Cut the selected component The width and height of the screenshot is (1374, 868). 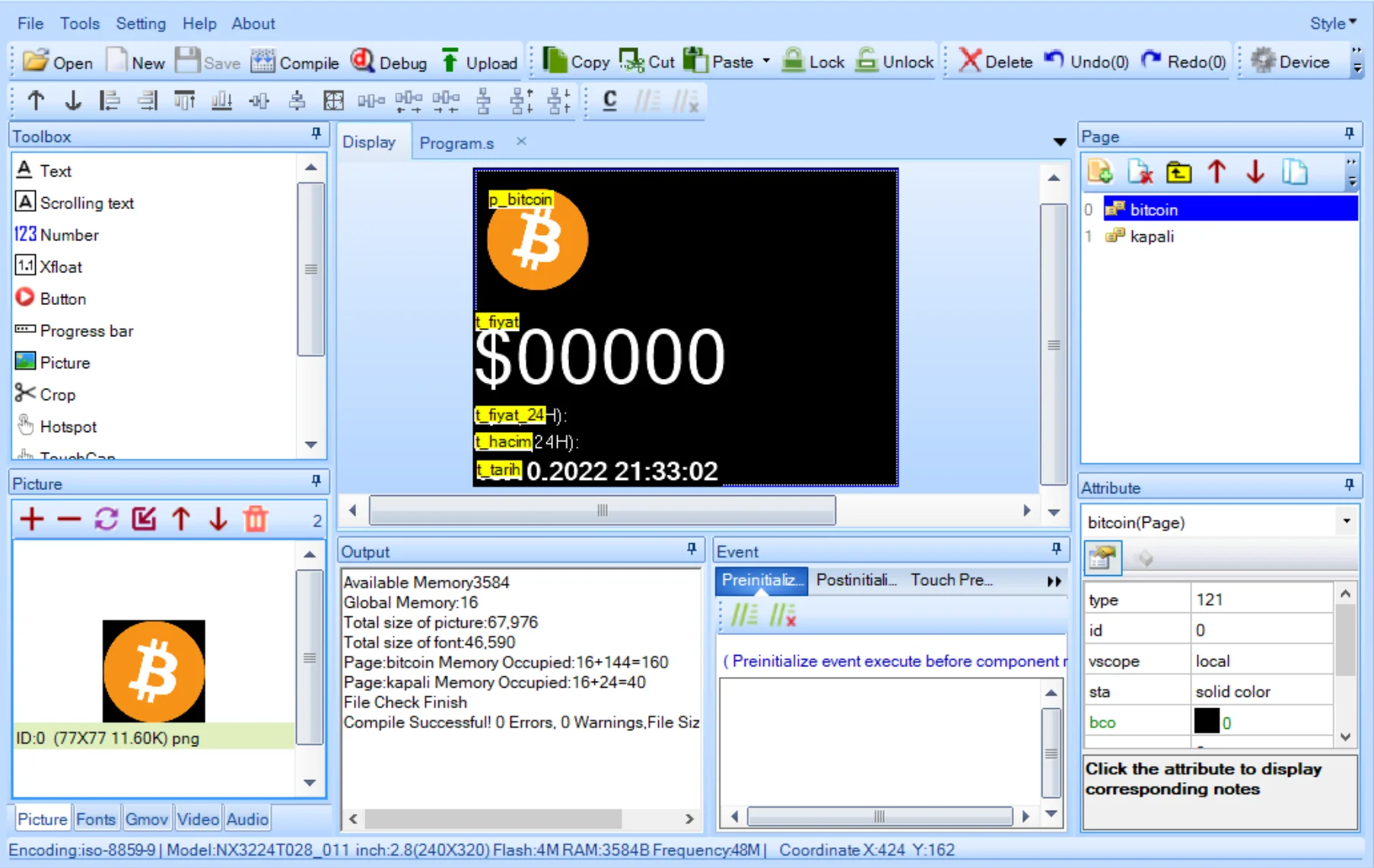(647, 62)
